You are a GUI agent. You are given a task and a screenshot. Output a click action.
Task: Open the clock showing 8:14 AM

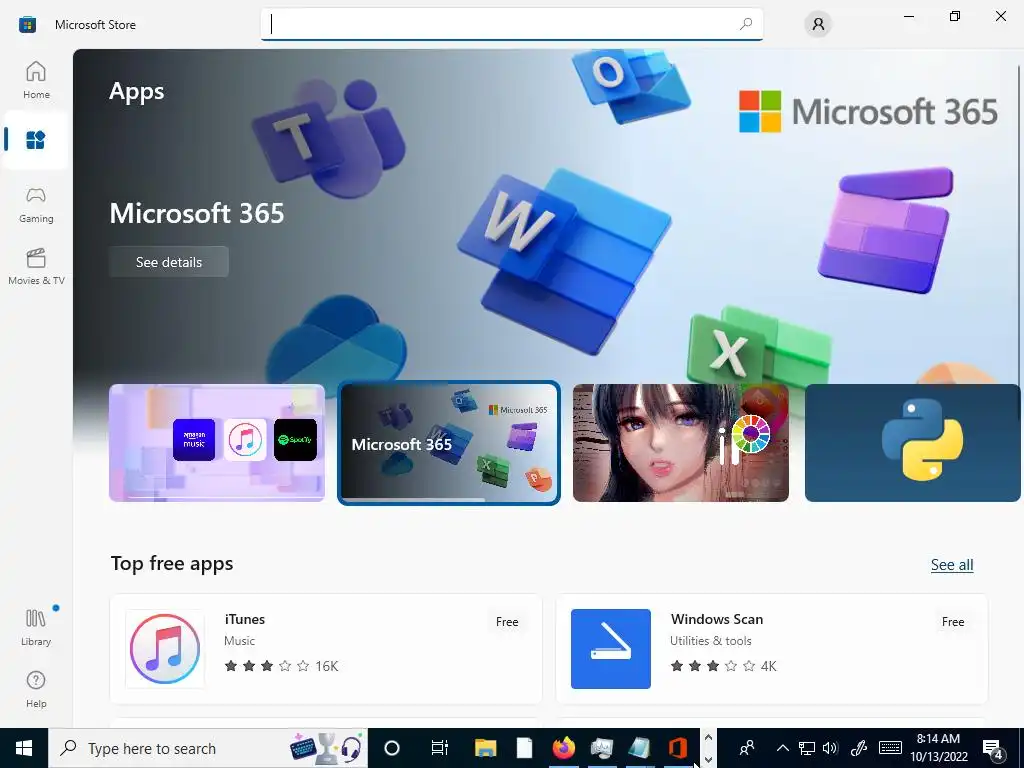[938, 748]
